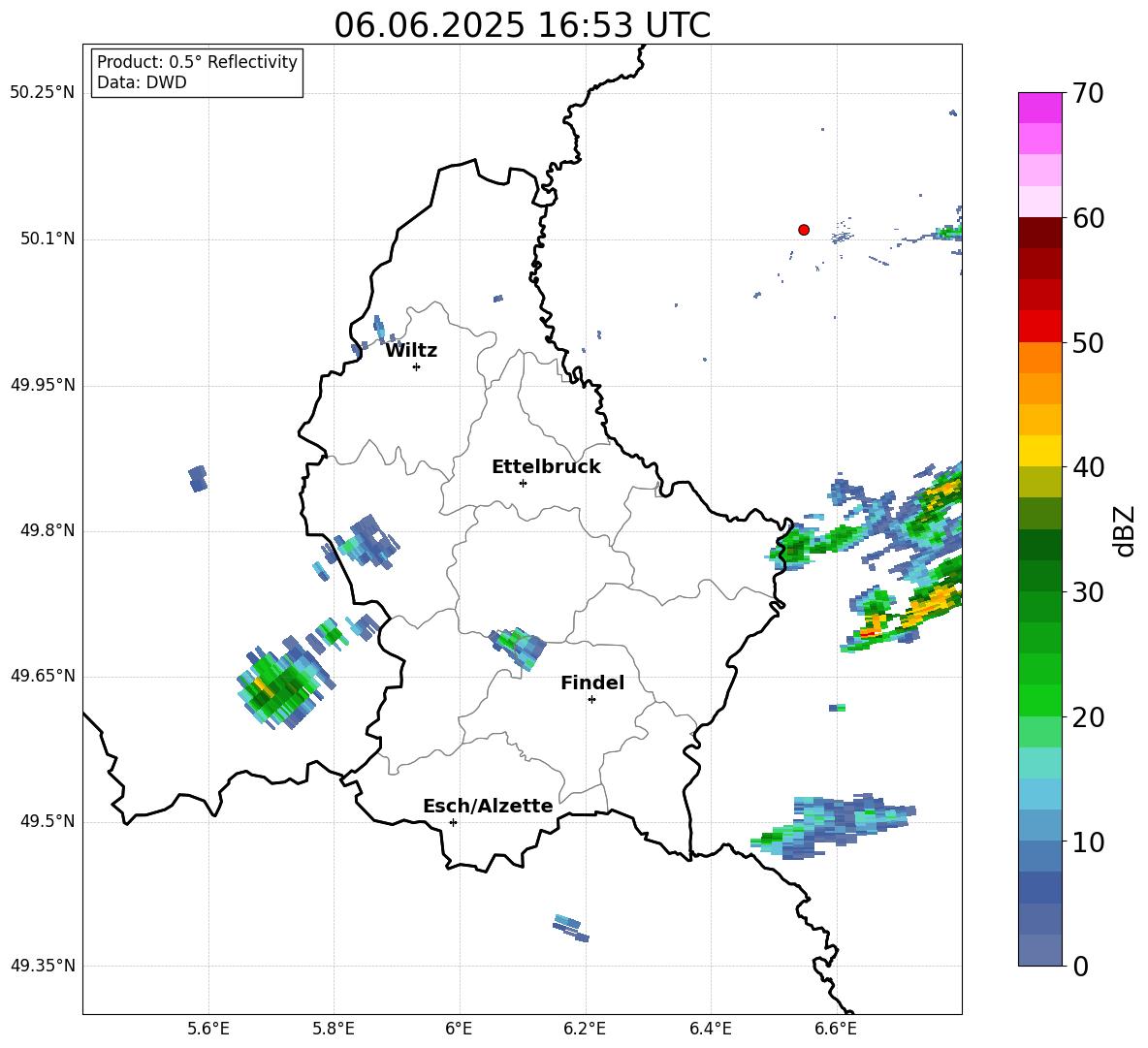Click the 6°E longitude label
This screenshot has height=1048, width=1148.
459,1029
